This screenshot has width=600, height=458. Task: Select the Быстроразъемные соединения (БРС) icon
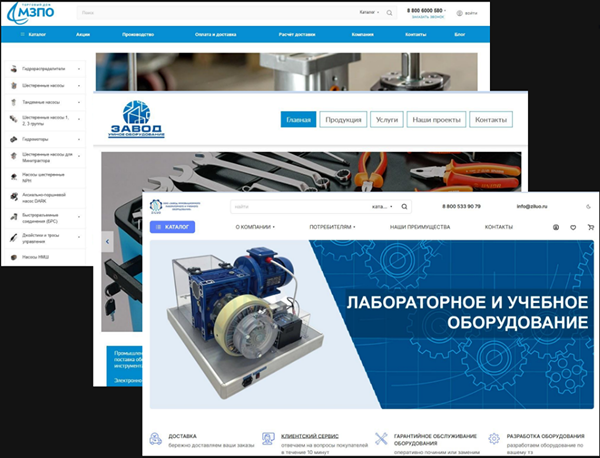[x=14, y=217]
